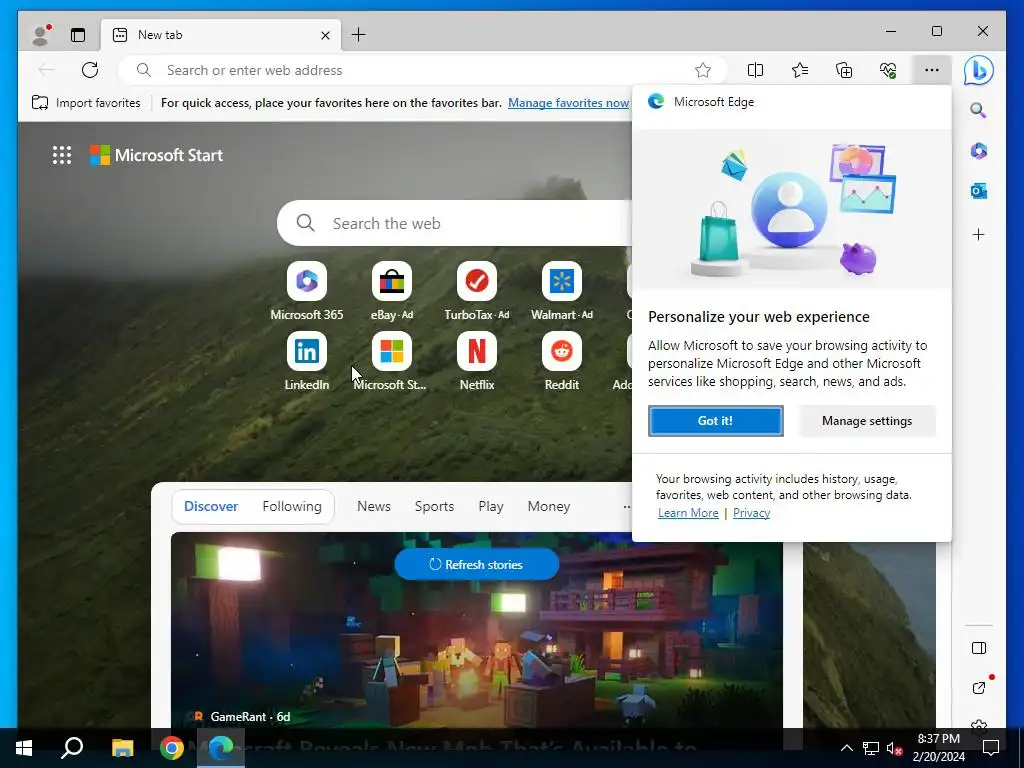Click Import favorites on favorites bar

click(x=86, y=103)
